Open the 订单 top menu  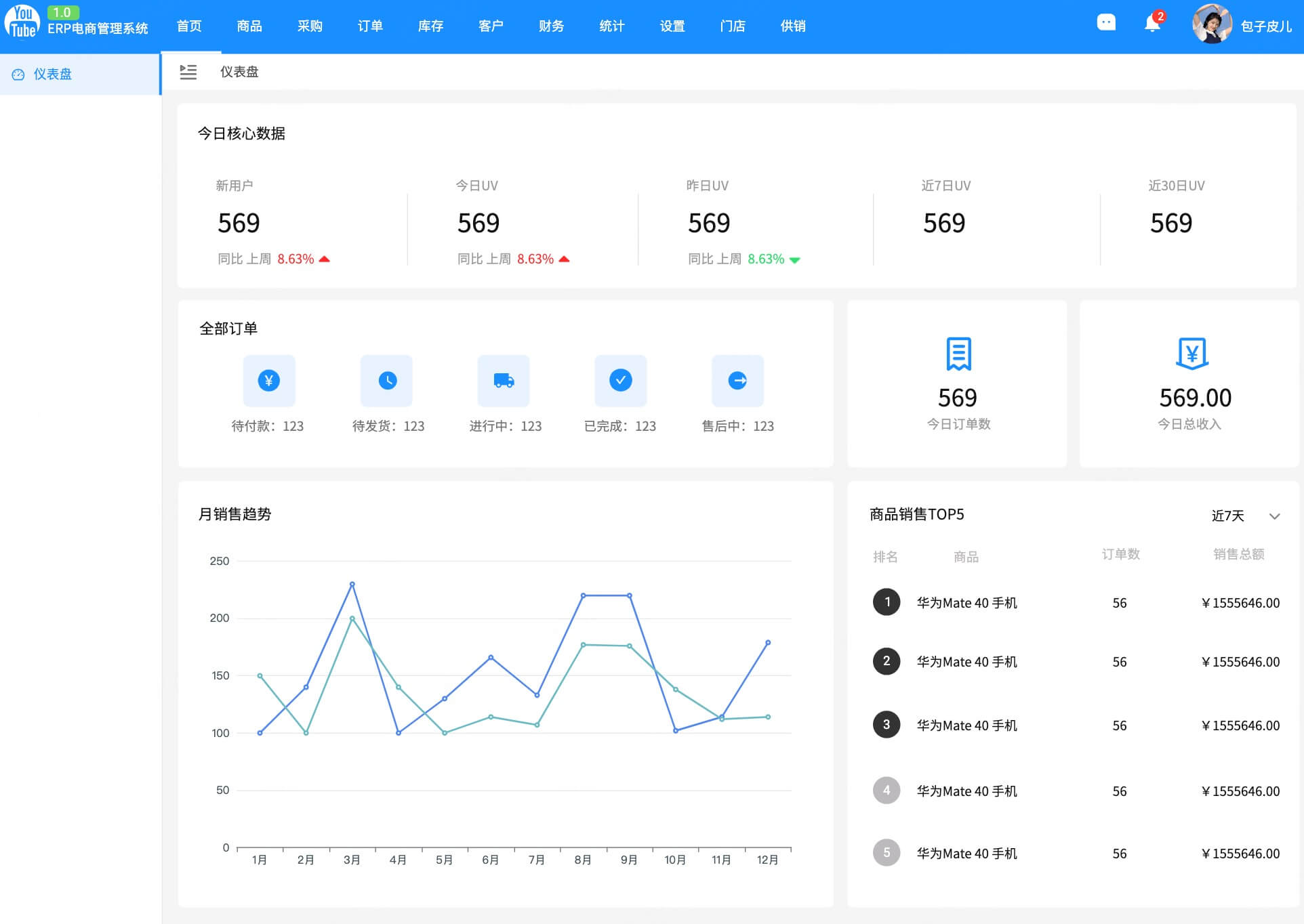(370, 26)
